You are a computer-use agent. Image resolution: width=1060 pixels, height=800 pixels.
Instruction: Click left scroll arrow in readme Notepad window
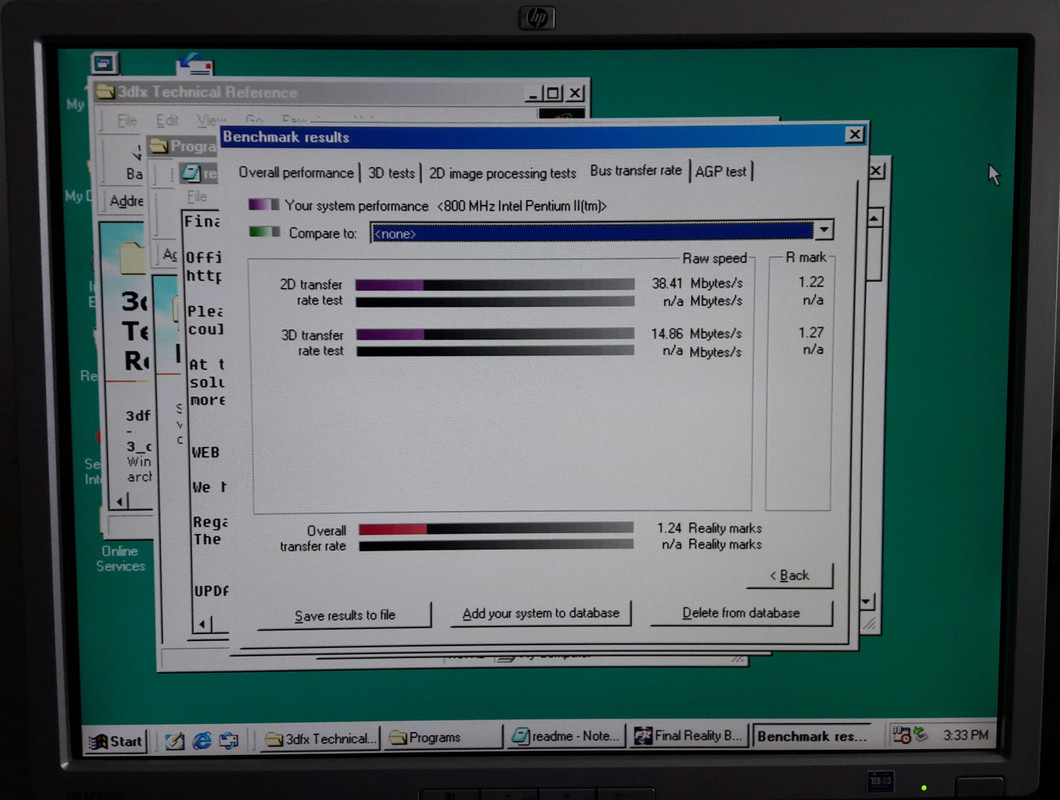[202, 624]
